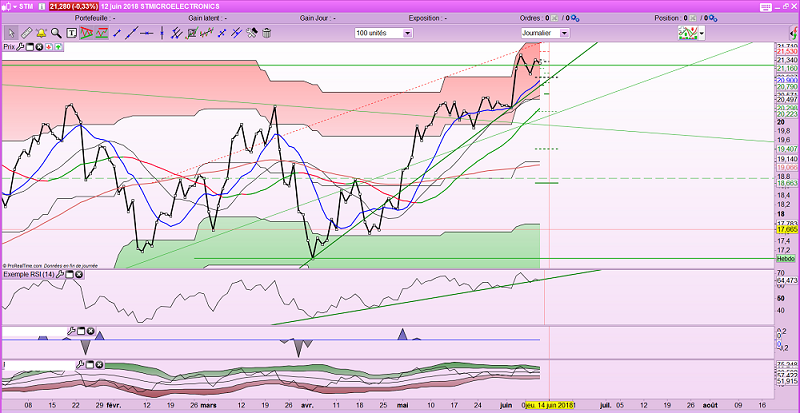Image resolution: width=800 pixels, height=413 pixels.
Task: Click the keyboard icon in title bar
Action: tap(765, 6)
